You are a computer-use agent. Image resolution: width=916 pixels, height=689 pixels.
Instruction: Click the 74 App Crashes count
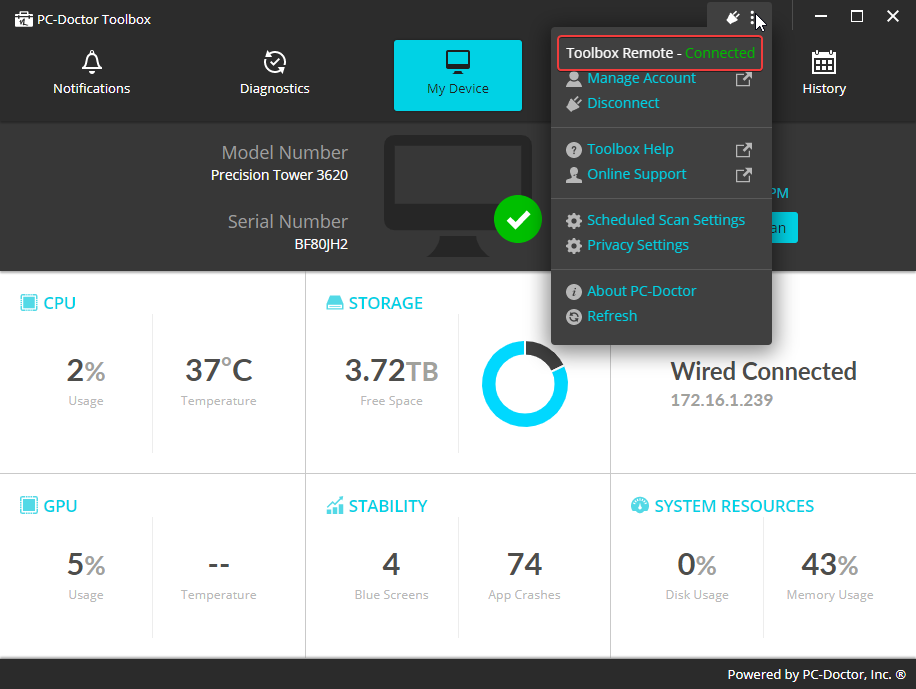click(525, 565)
